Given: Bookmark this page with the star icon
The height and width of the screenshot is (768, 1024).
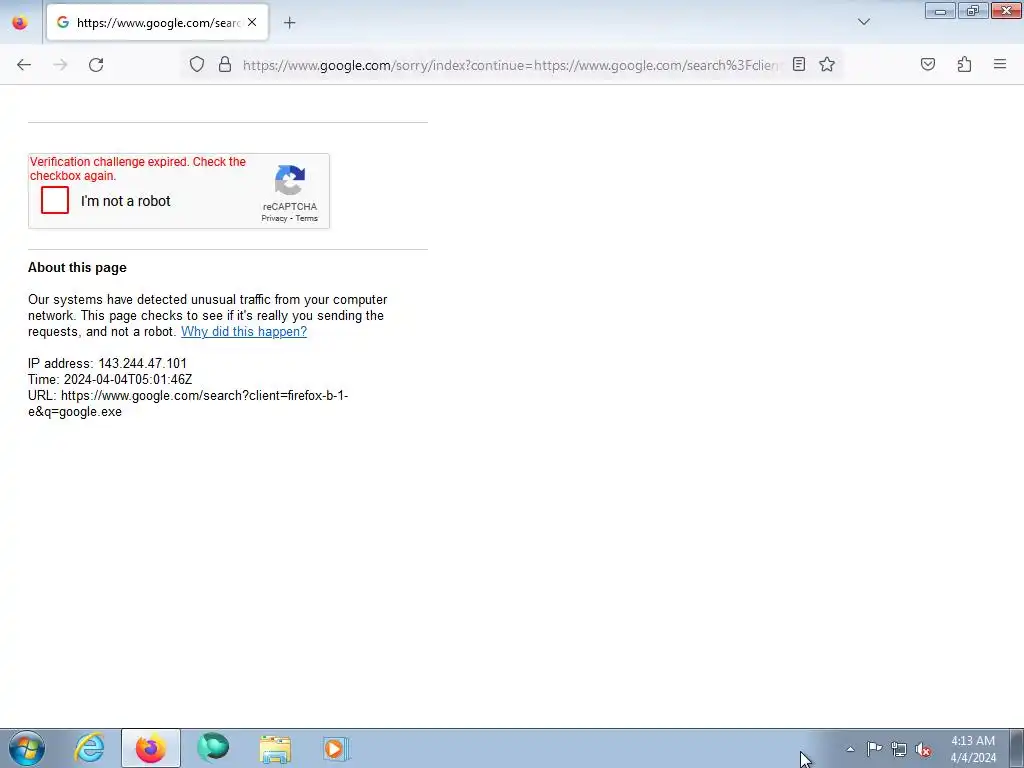Looking at the screenshot, I should point(827,64).
